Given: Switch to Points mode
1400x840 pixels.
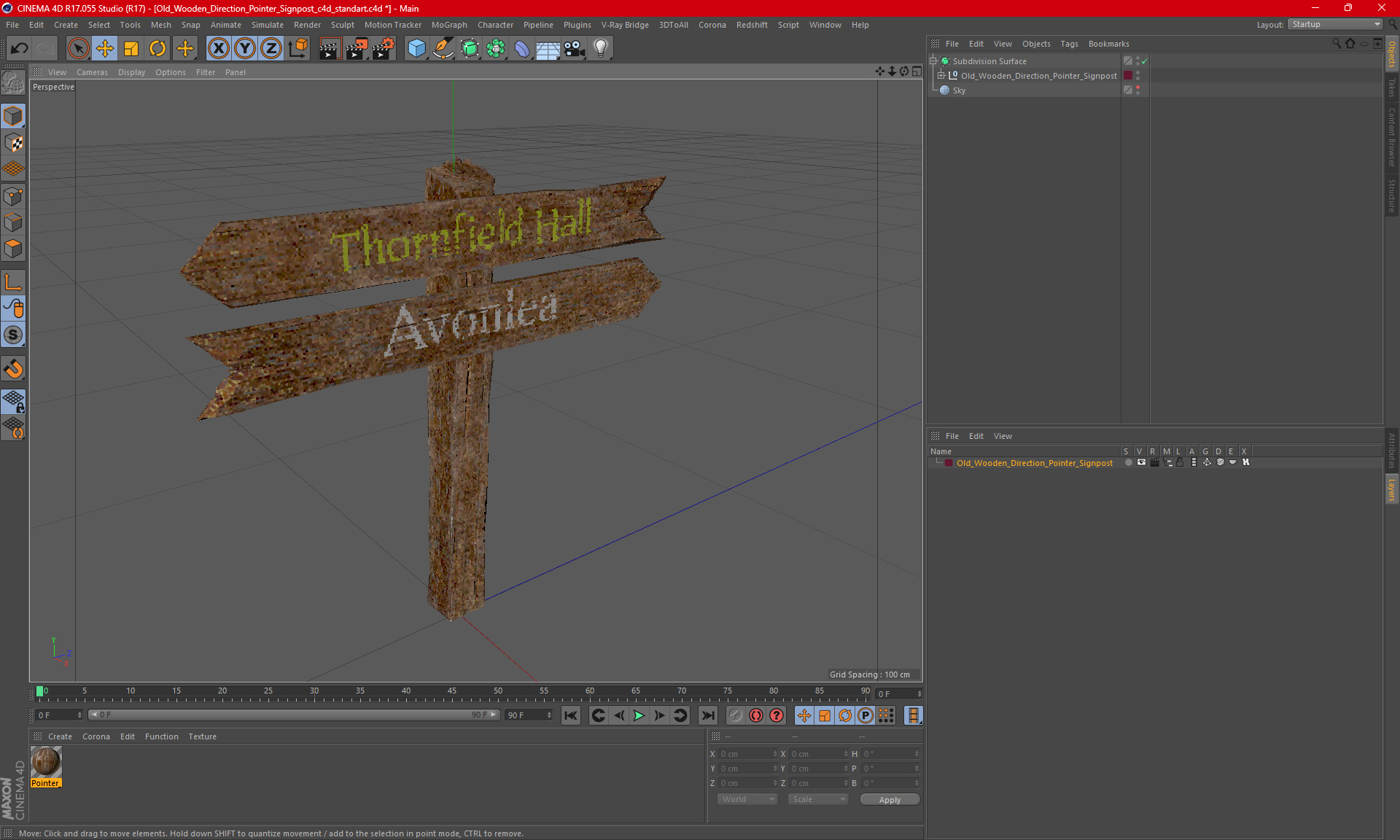Looking at the screenshot, I should [13, 196].
